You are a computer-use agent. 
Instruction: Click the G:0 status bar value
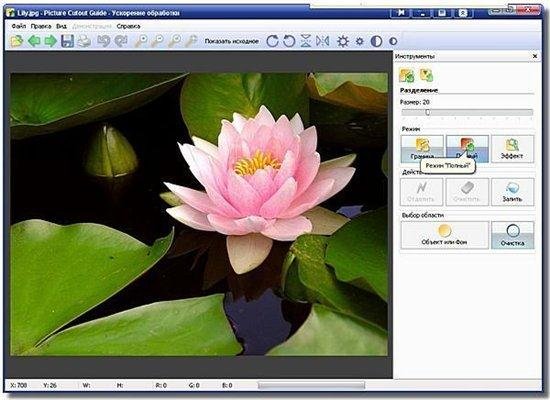(x=194, y=385)
